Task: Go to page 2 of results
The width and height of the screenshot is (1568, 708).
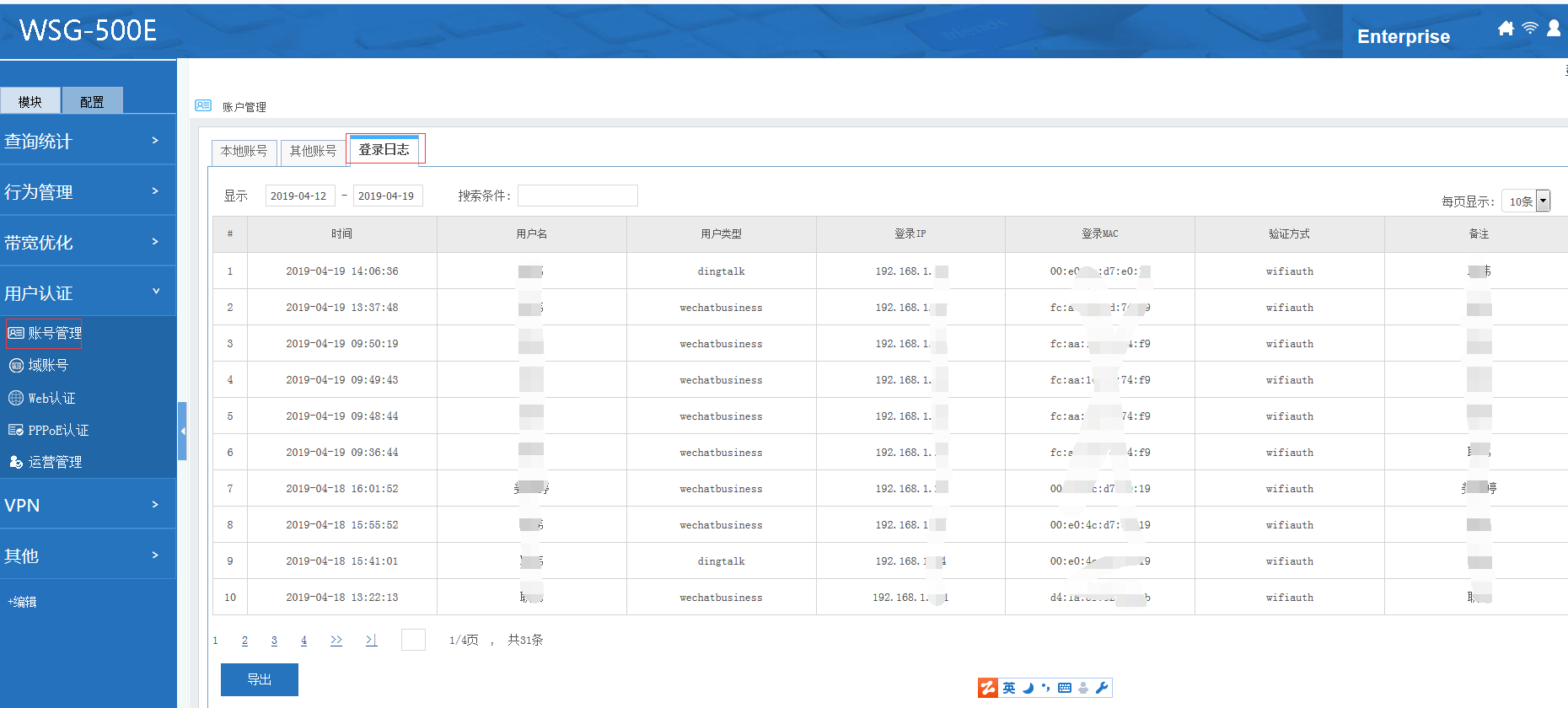Action: point(244,641)
